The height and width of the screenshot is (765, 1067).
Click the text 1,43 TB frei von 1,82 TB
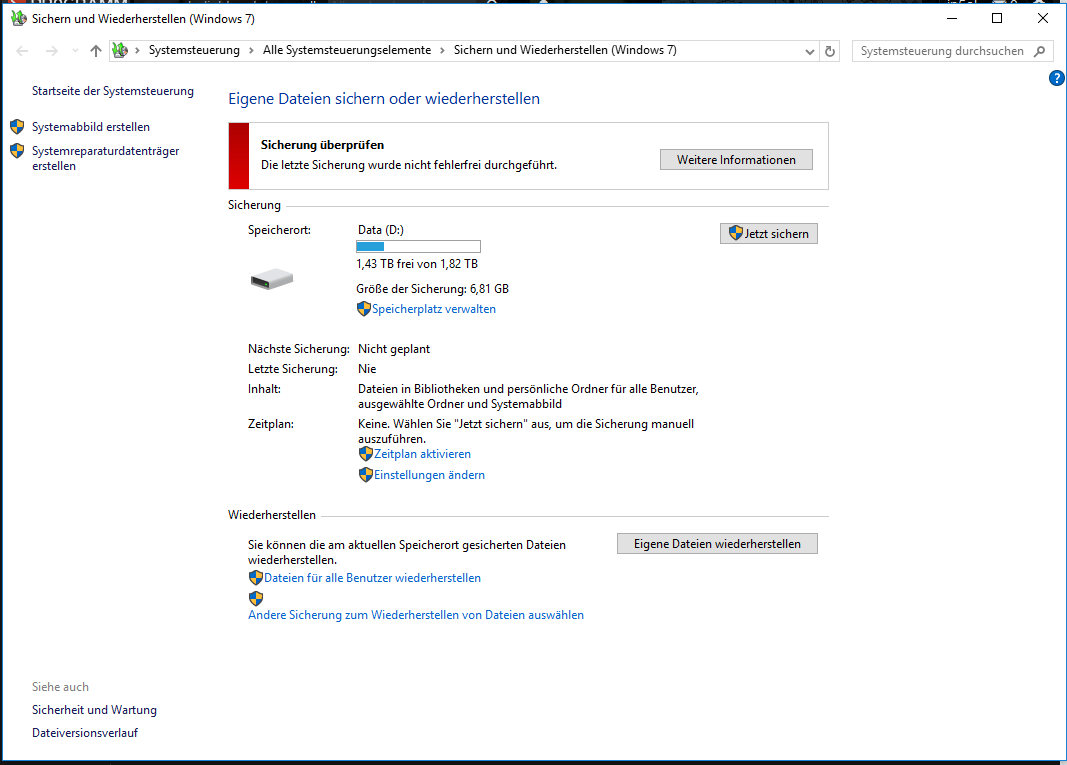coord(417,264)
